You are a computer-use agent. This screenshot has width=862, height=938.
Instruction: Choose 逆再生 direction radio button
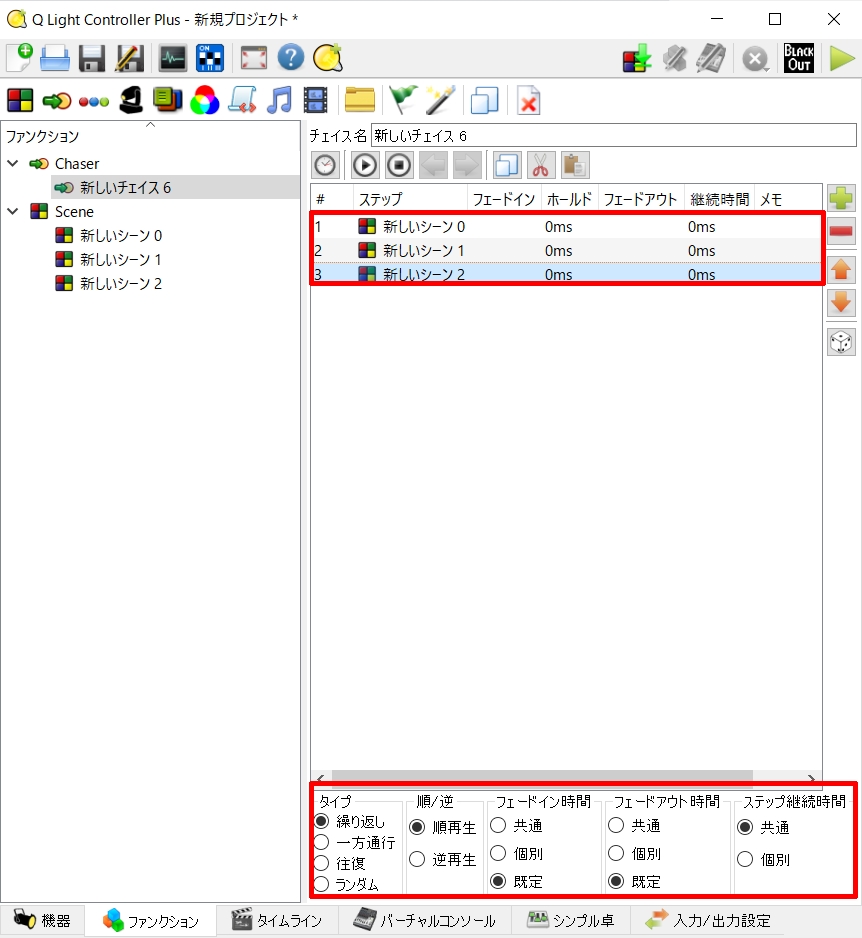tap(417, 860)
